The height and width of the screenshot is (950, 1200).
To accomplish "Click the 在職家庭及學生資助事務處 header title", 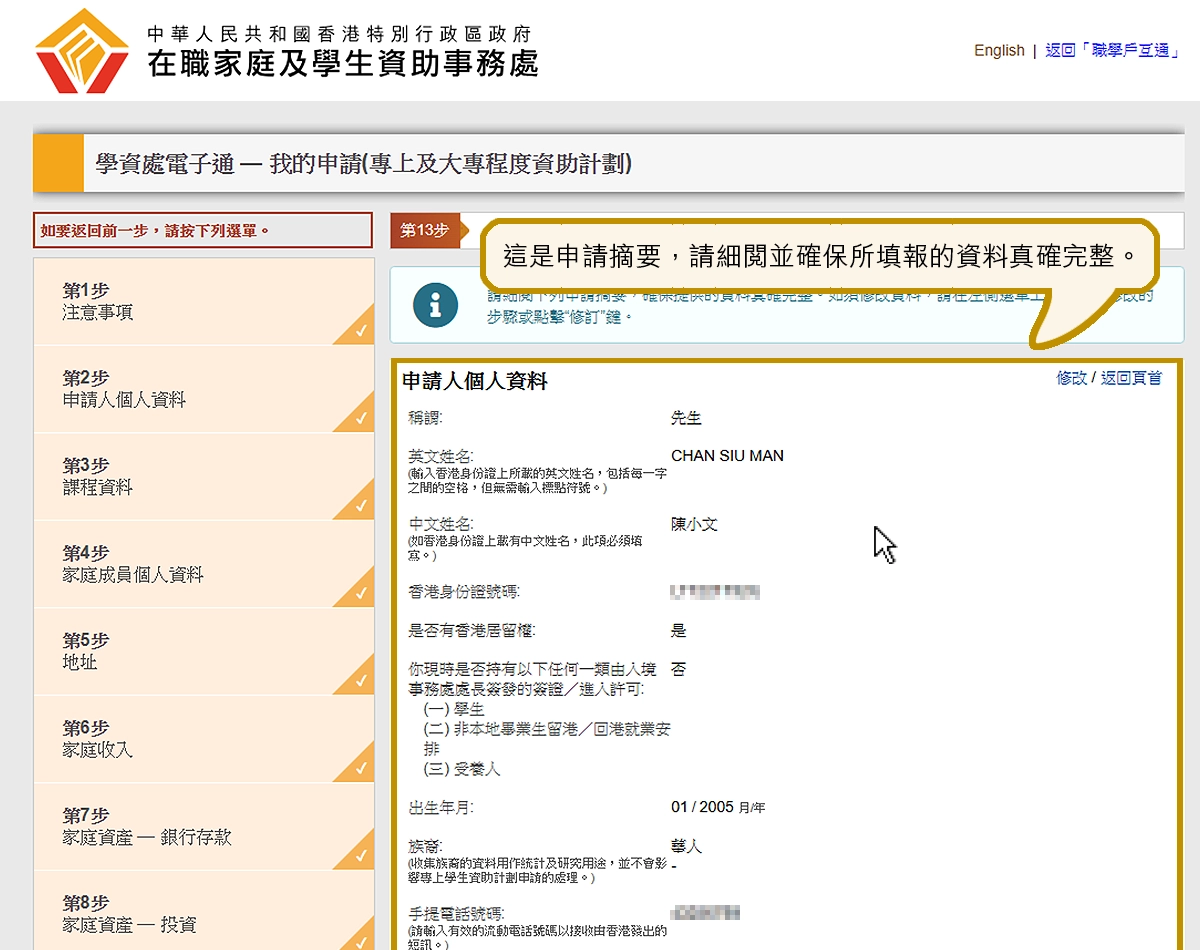I will tap(342, 63).
